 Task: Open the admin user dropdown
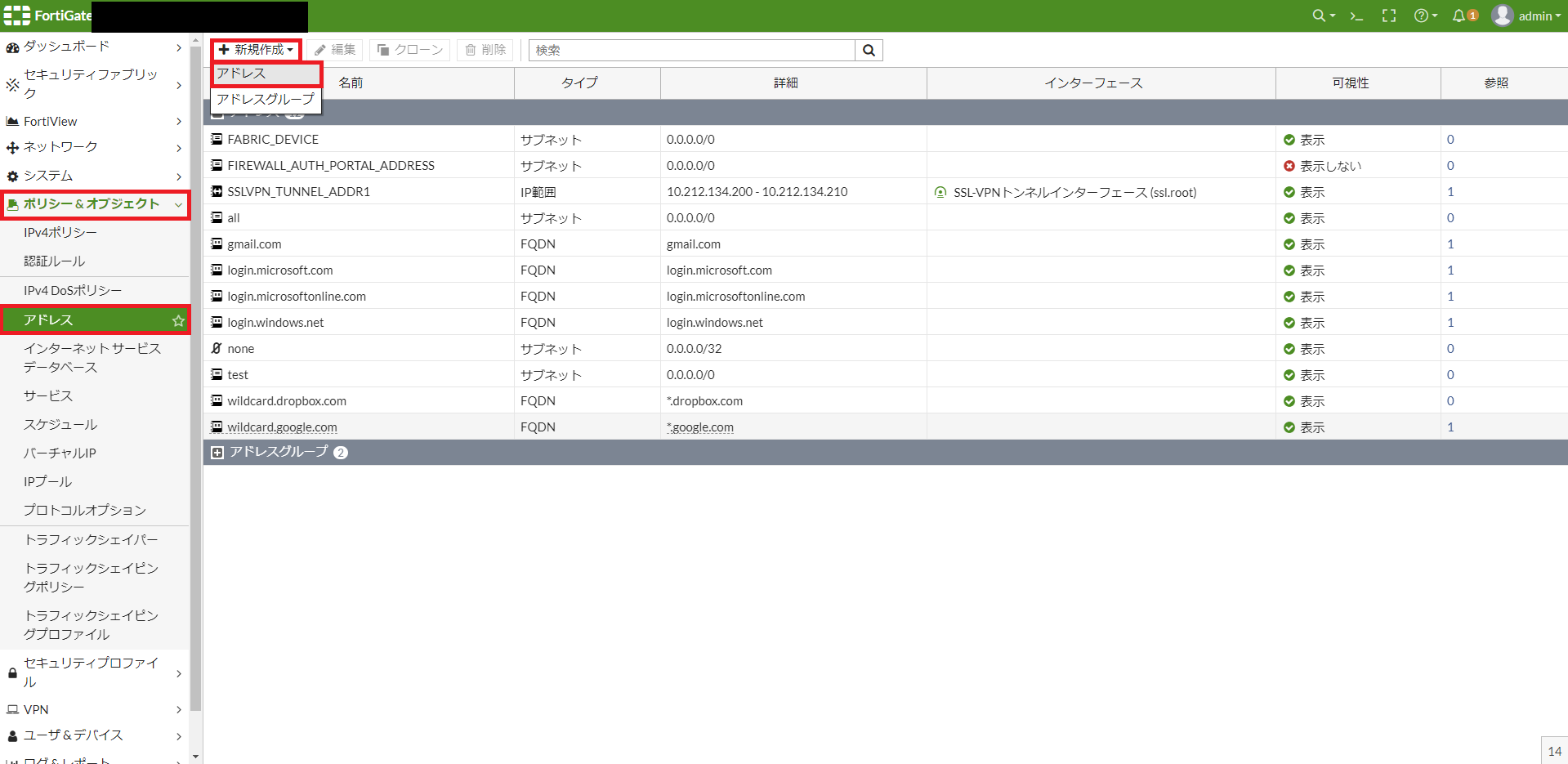tap(1526, 16)
